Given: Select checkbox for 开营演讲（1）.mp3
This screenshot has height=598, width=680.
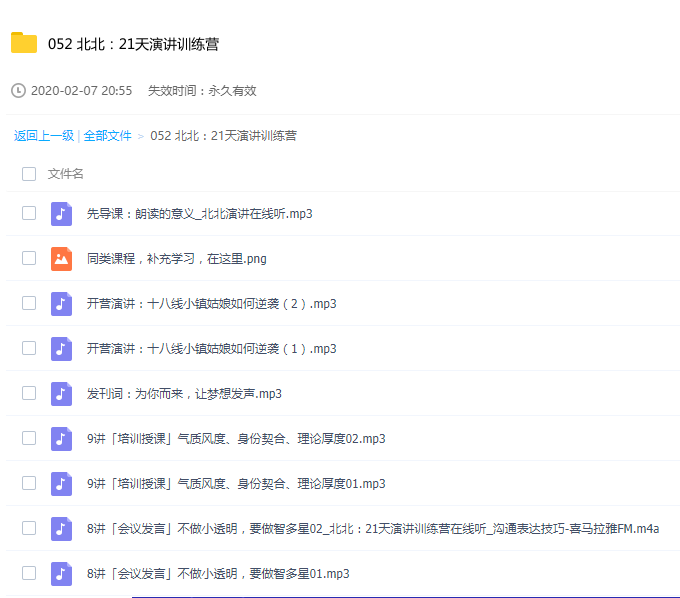Looking at the screenshot, I should (x=29, y=348).
